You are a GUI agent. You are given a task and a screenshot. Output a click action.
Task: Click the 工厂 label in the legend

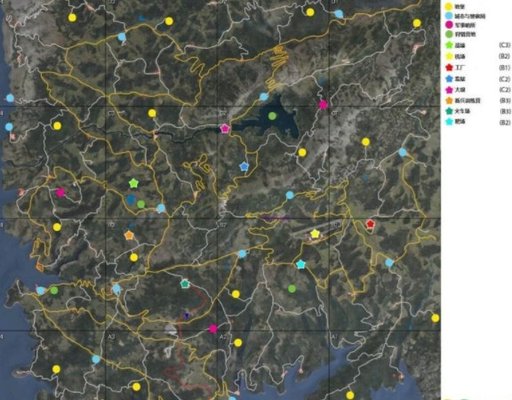point(460,68)
